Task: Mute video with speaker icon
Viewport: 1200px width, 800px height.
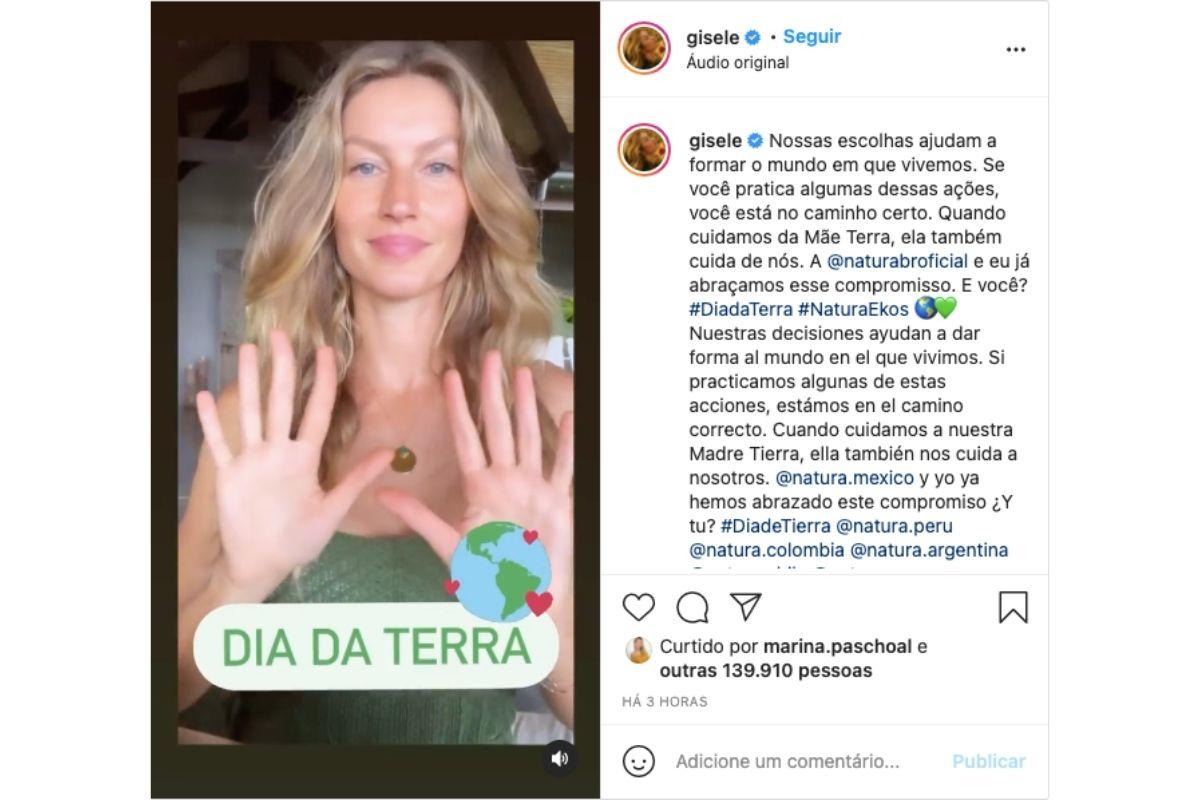Action: 560,758
